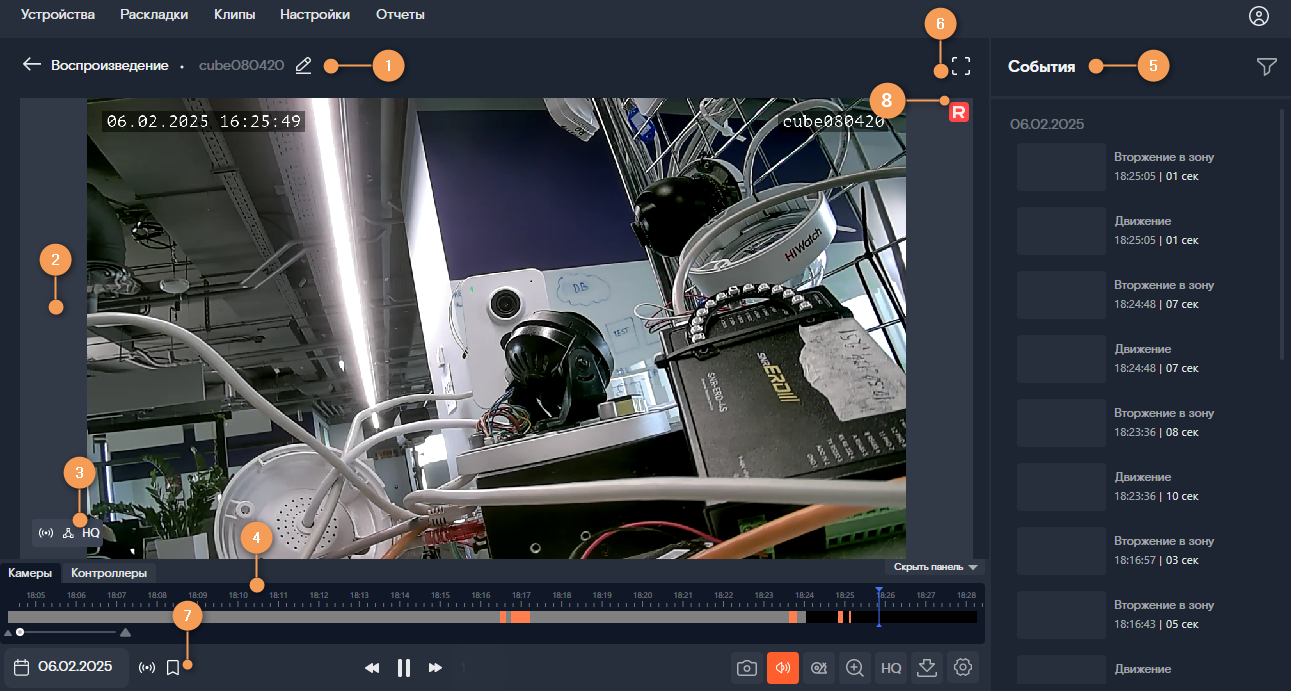Switch to the Контроллеры tab

tap(109, 573)
